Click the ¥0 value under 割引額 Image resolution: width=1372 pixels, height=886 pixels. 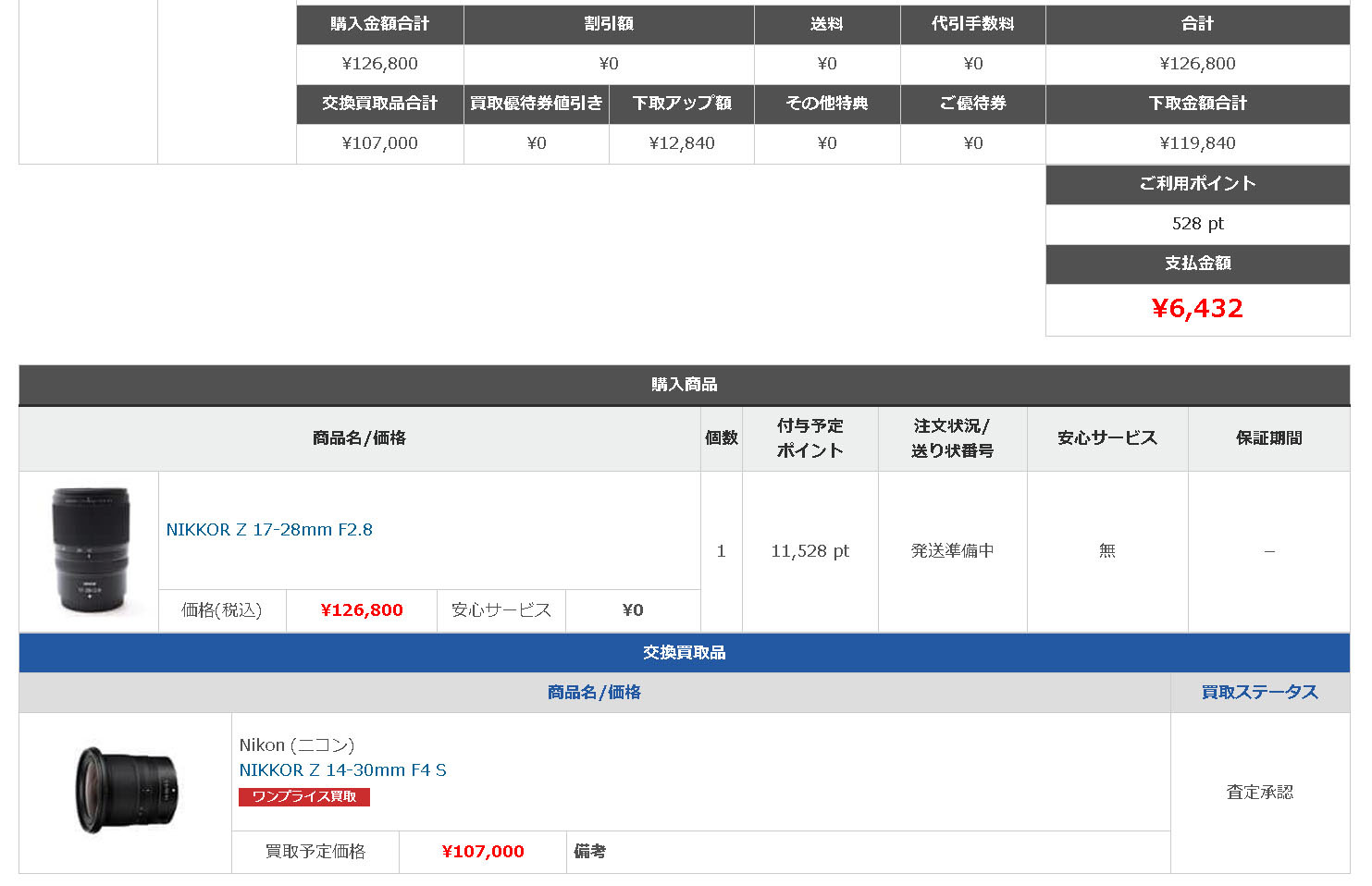coord(609,64)
